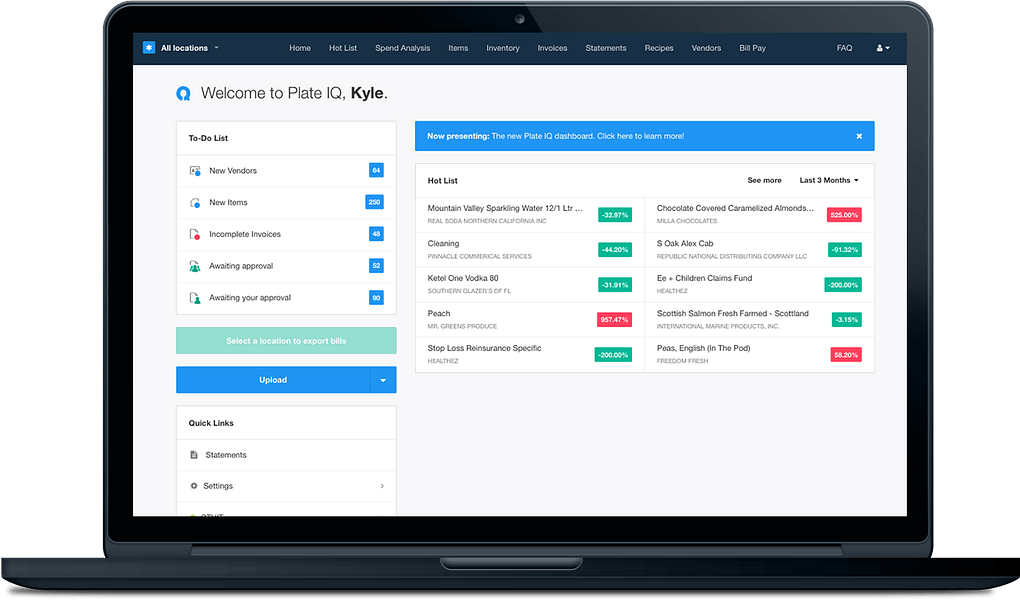Click the 525.00% badge for Chocolate Almonds
Image resolution: width=1020 pixels, height=600 pixels.
tap(844, 215)
